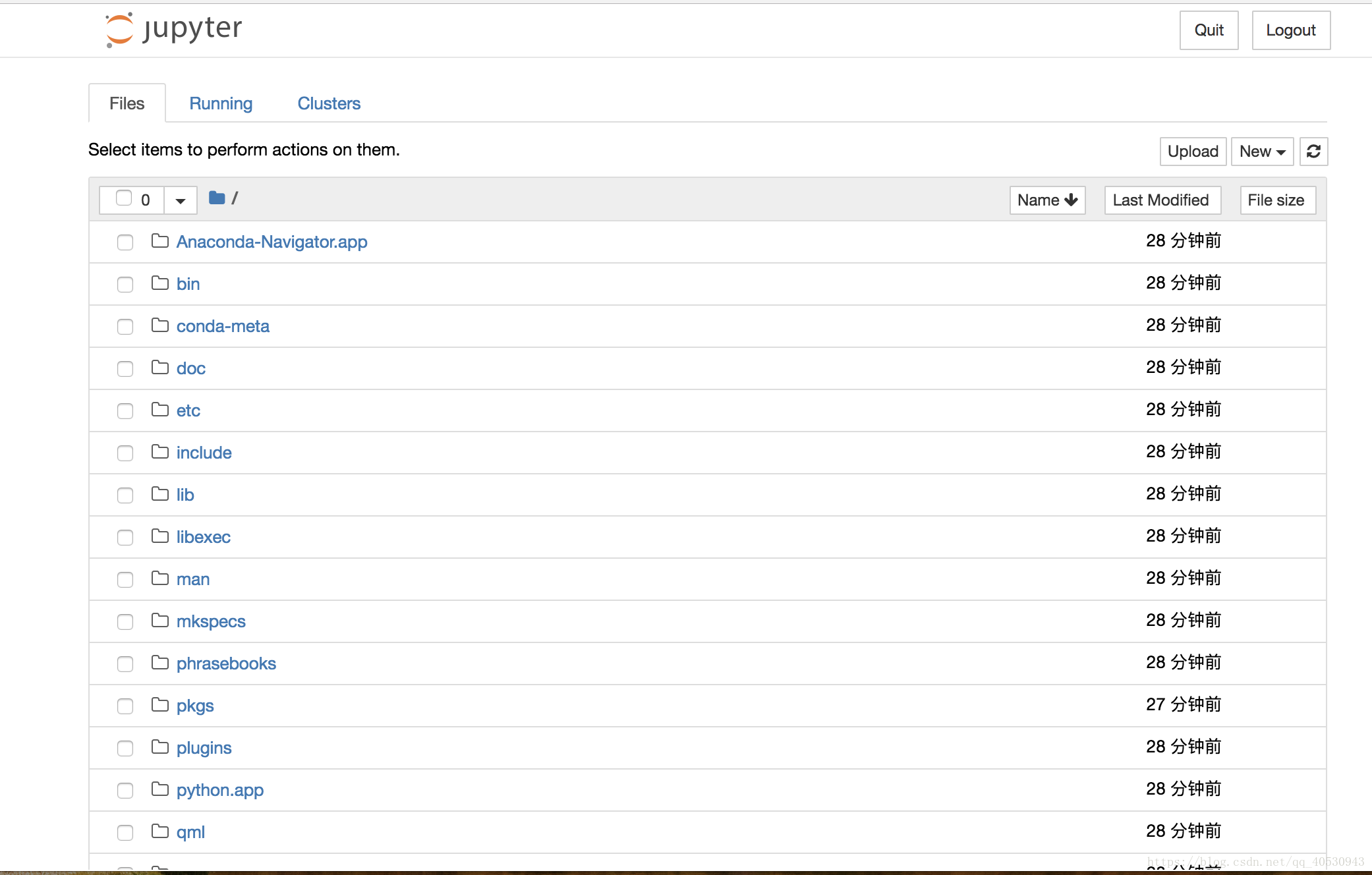Click the folder icon beside lib
This screenshot has height=875, width=1372.
[160, 494]
